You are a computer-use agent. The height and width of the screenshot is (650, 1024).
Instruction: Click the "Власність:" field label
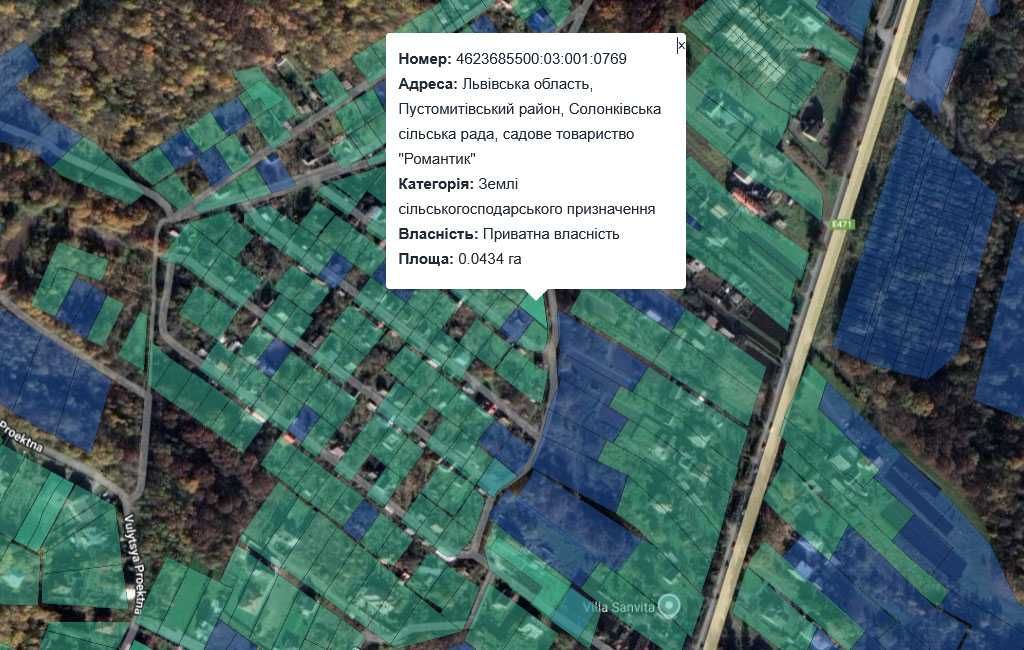tap(438, 234)
